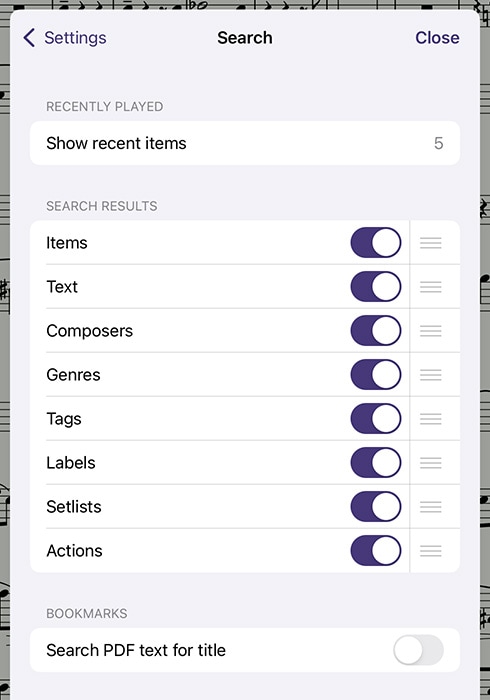490x700 pixels.
Task: Click the reorder handle for Genres row
Action: [431, 375]
